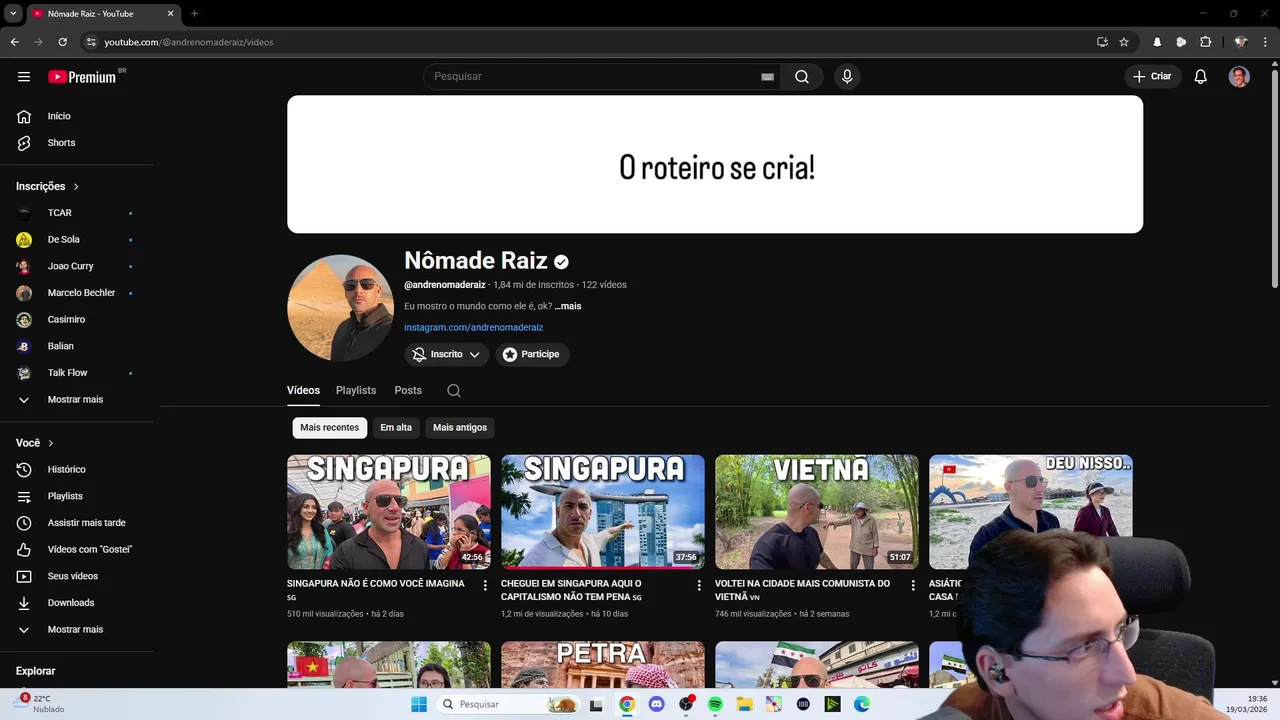Open the Windows Start menu
The width and height of the screenshot is (1280, 720).
click(x=419, y=704)
